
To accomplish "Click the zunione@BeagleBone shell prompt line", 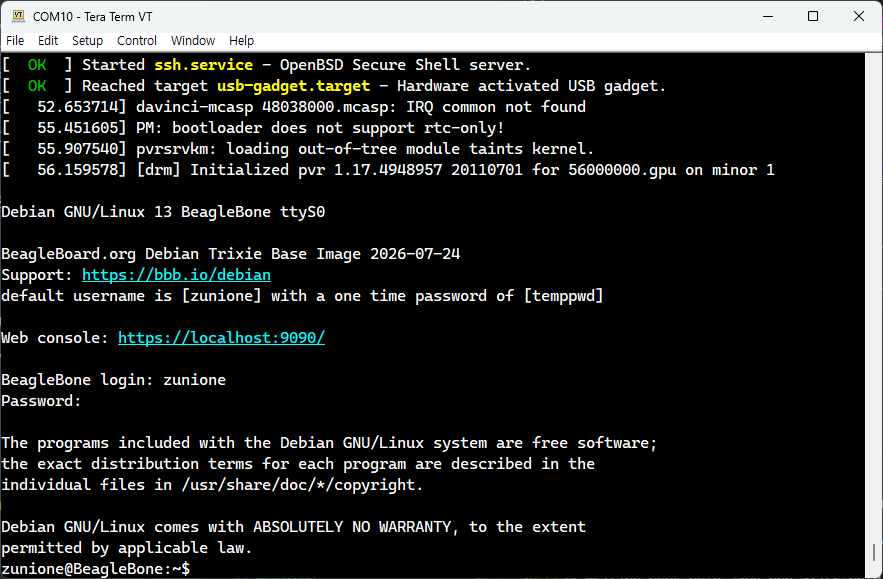I will [x=96, y=569].
